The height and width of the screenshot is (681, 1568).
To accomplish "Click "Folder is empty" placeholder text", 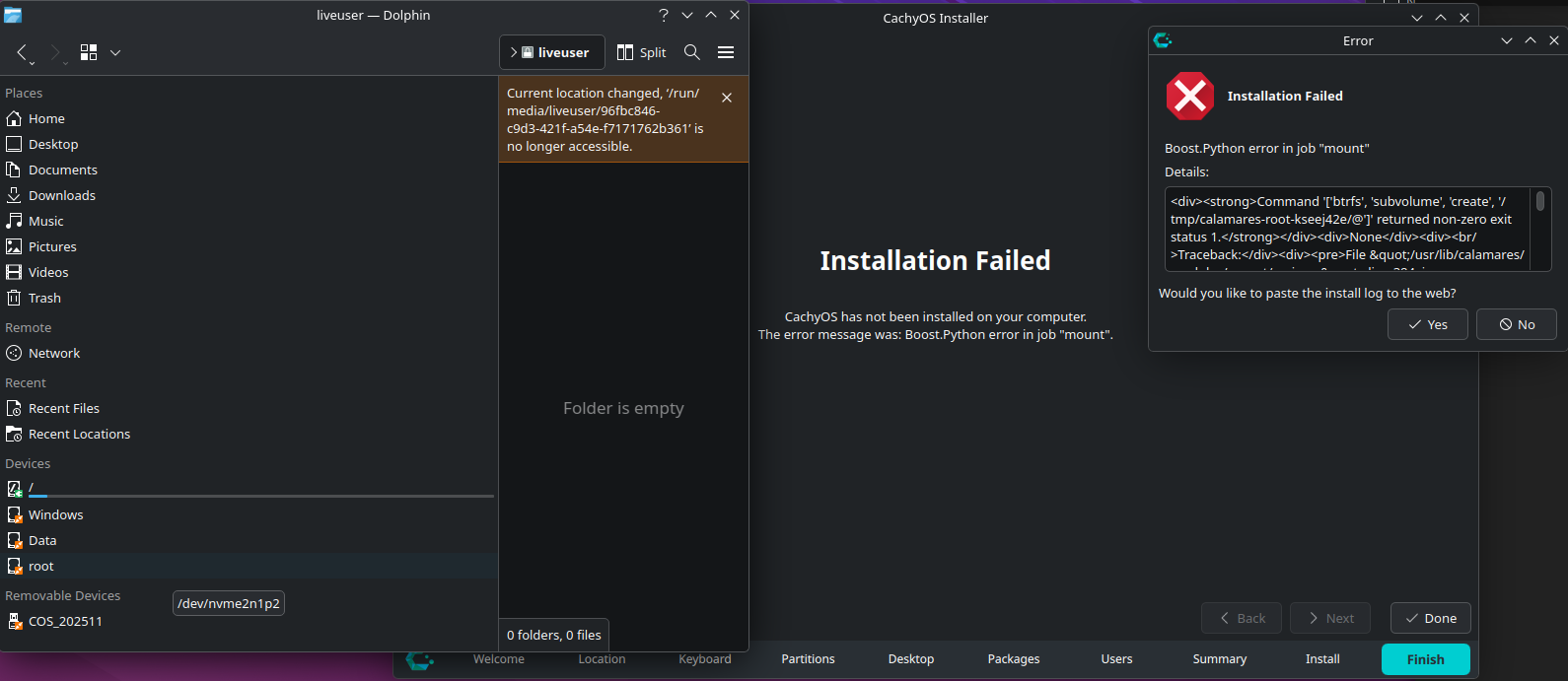I will 623,408.
